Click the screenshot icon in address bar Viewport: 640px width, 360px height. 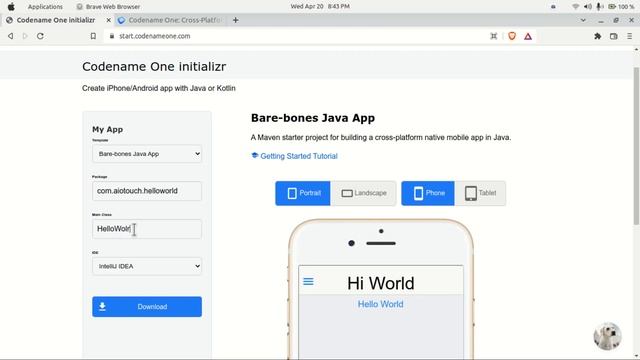click(x=493, y=36)
